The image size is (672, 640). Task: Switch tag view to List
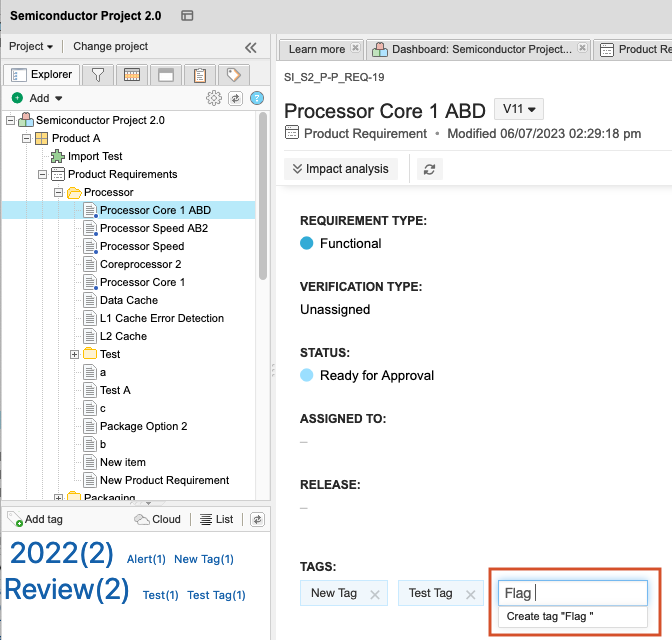click(217, 519)
